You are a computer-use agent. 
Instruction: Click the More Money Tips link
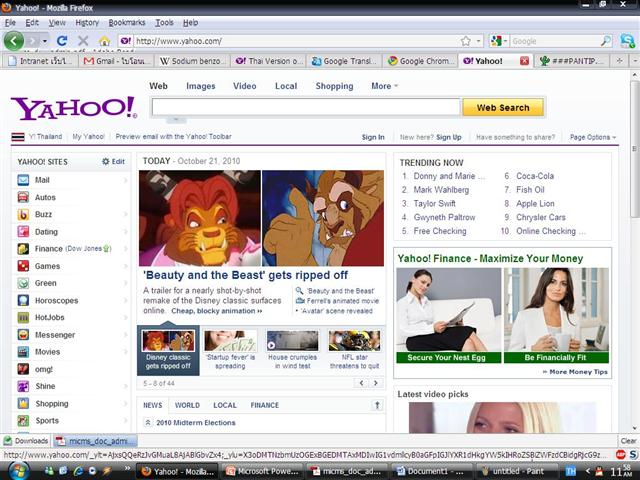tap(575, 372)
